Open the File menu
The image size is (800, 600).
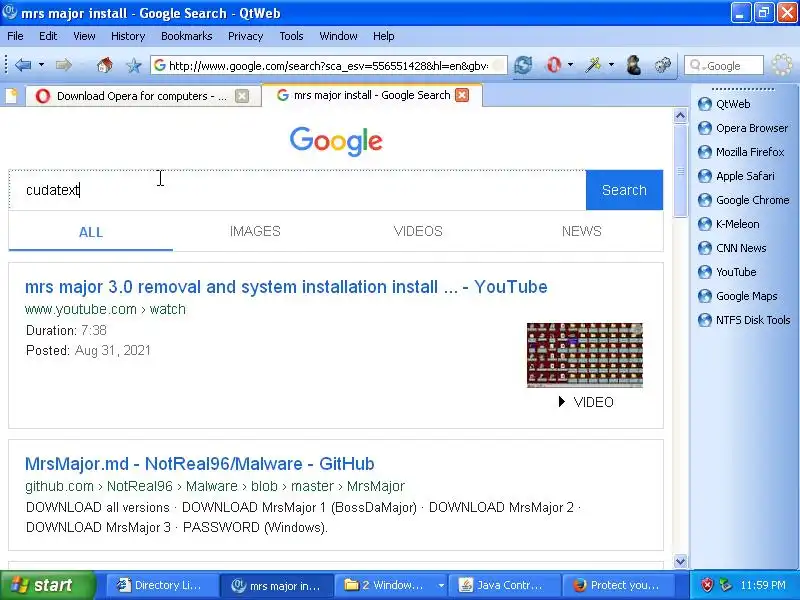(15, 36)
